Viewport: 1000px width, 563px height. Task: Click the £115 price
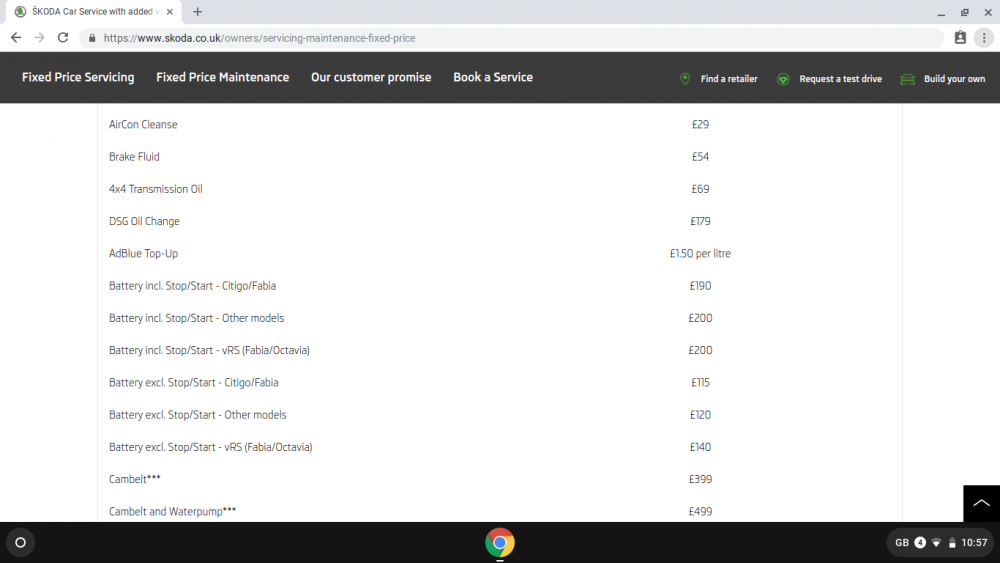(x=700, y=383)
